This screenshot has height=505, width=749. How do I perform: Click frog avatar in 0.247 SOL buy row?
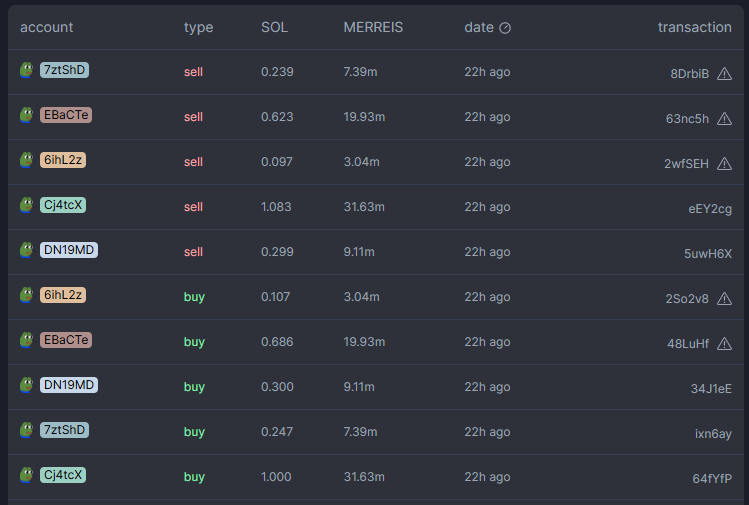[27, 430]
